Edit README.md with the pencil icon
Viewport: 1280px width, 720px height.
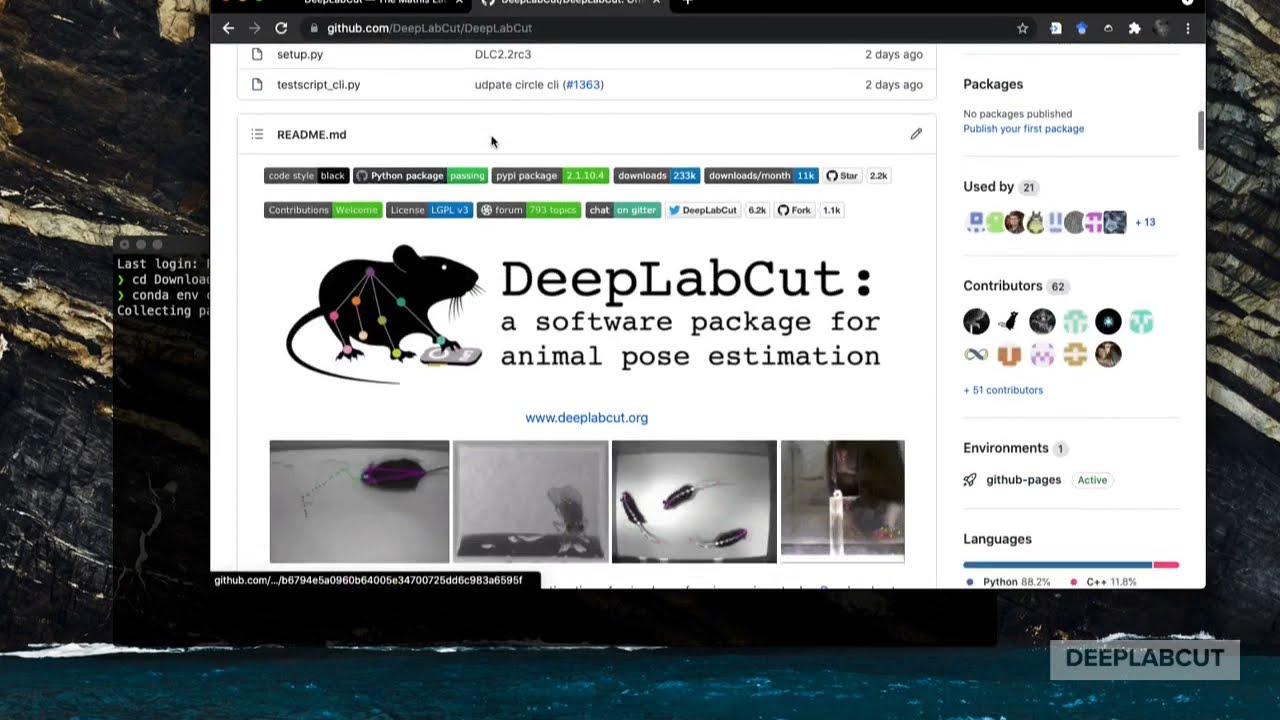click(x=916, y=134)
